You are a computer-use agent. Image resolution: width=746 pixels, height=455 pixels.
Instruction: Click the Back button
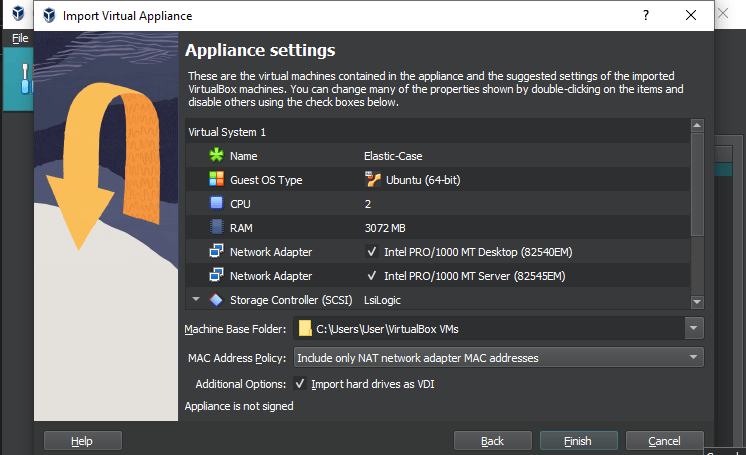(x=492, y=441)
